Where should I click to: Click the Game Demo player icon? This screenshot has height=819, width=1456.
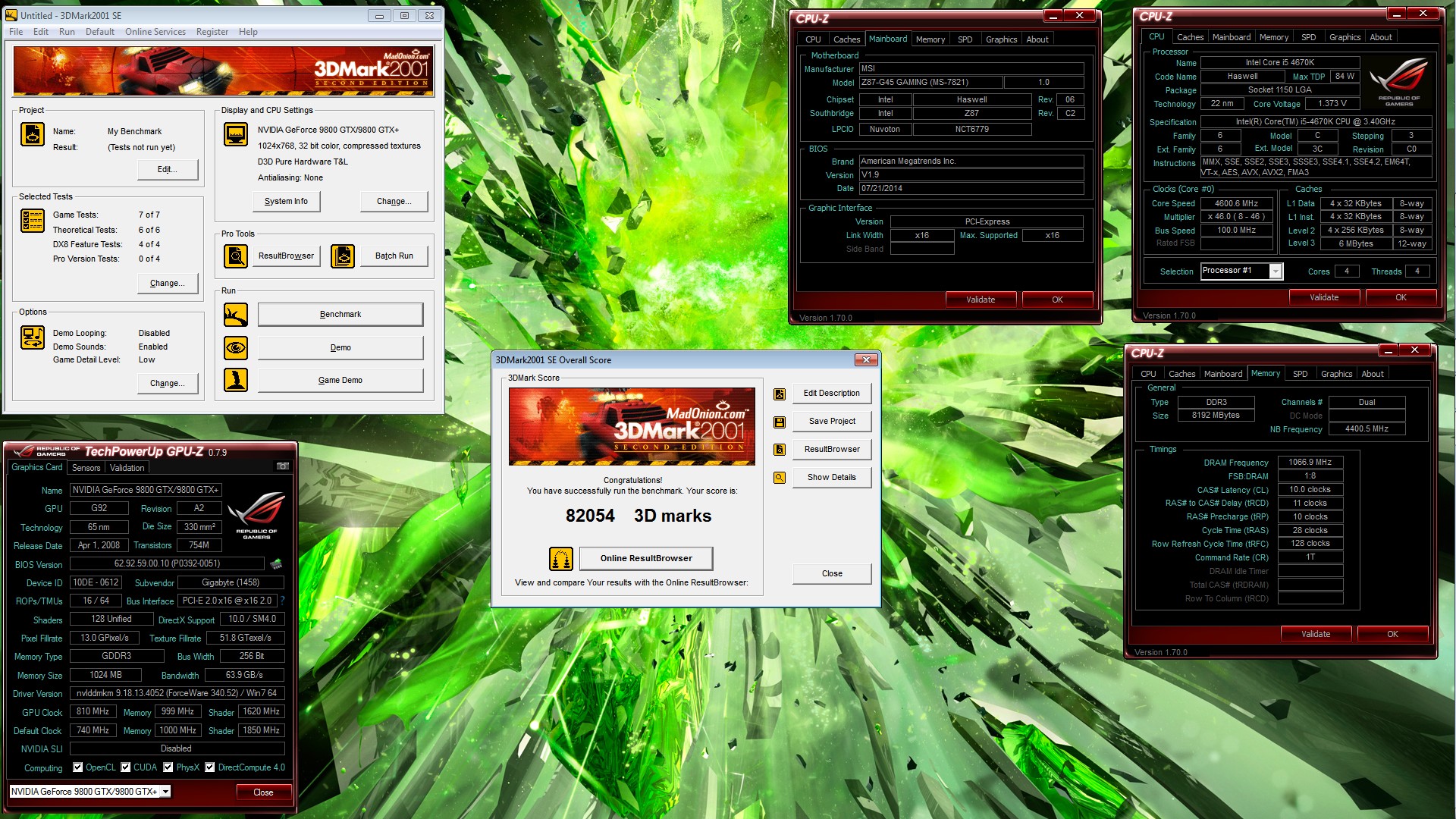click(236, 380)
